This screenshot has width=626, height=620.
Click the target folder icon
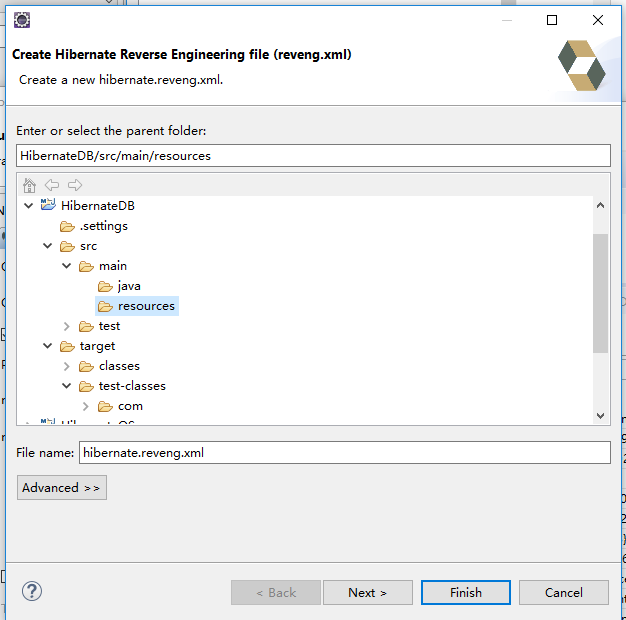point(67,347)
